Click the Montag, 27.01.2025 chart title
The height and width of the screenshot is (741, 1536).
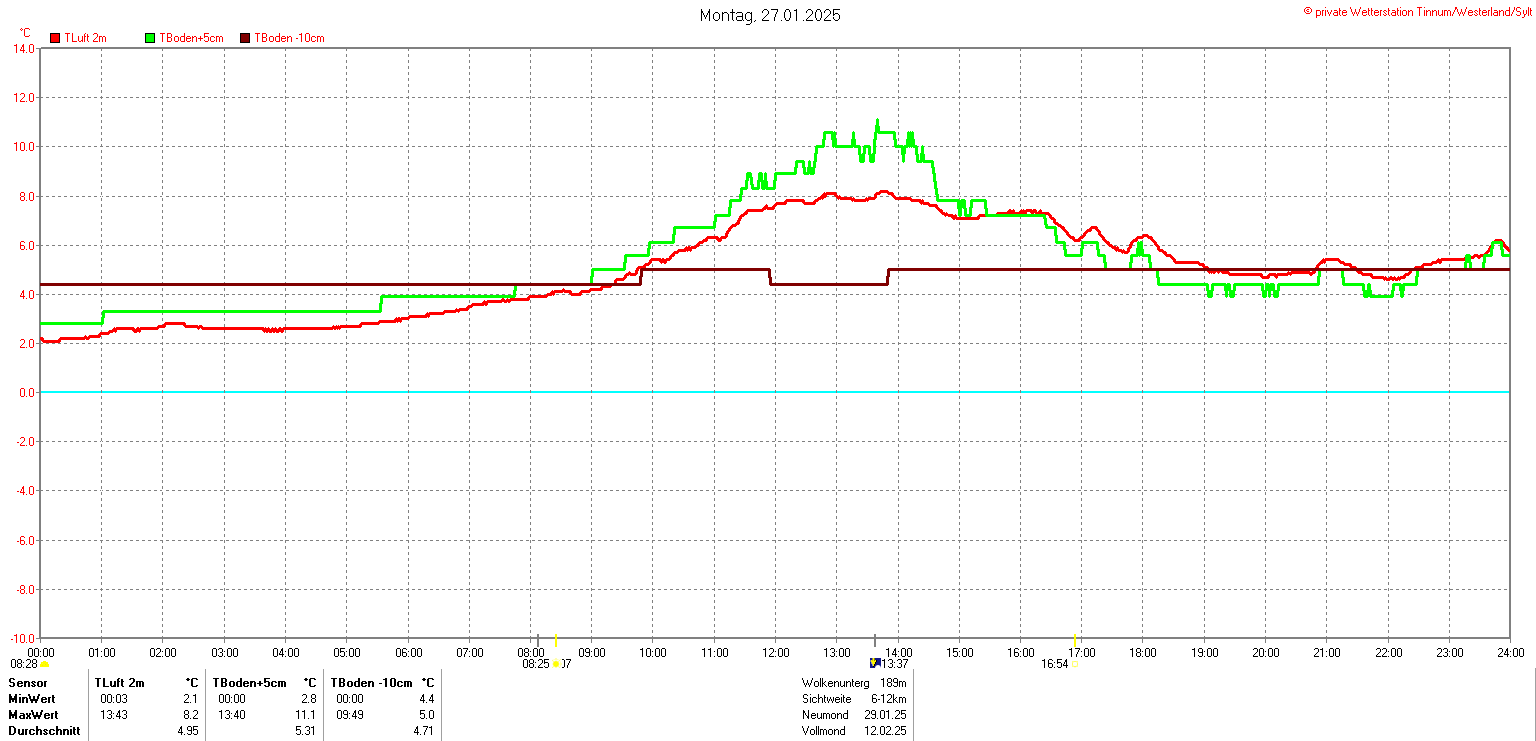click(769, 15)
